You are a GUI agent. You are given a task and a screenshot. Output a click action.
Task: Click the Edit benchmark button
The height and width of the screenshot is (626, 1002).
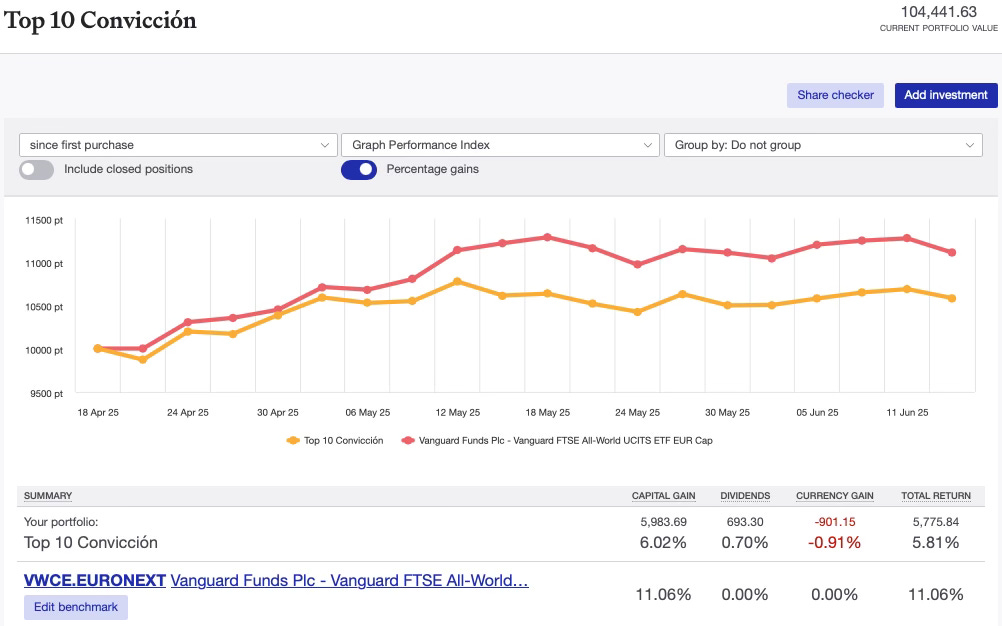(x=76, y=607)
